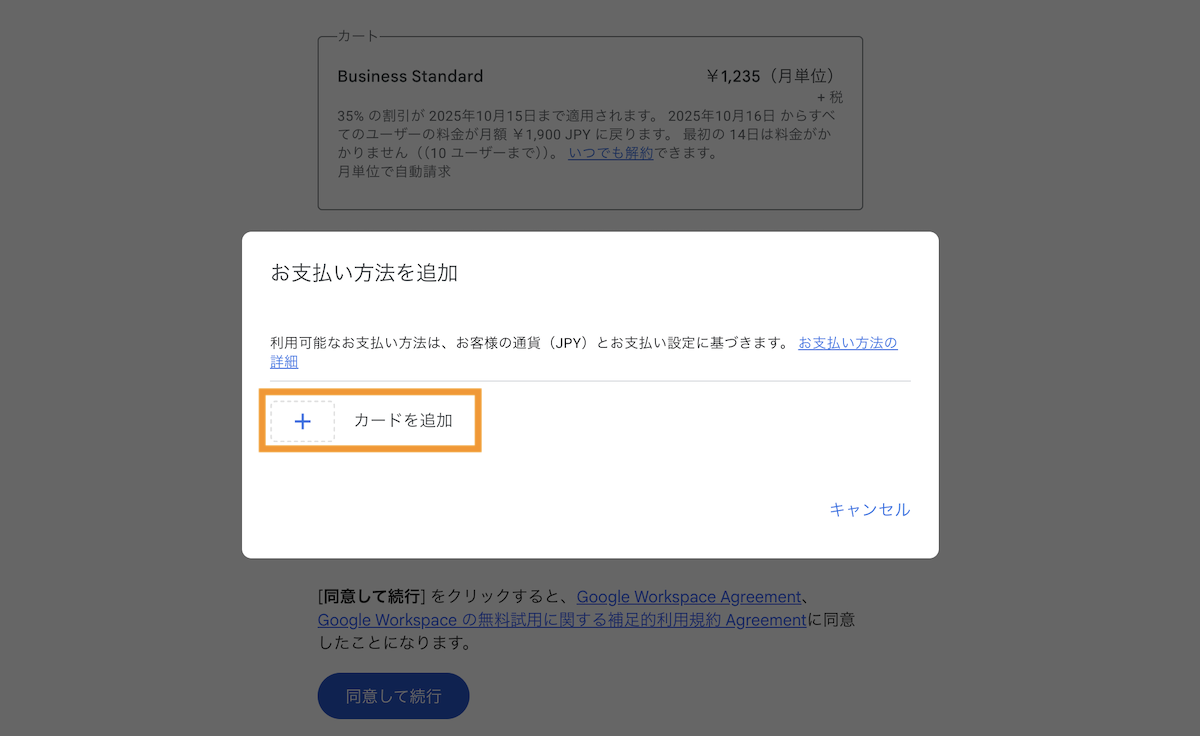Click the したことになります closing text
Screen dimensions: 1200x736
[394, 643]
